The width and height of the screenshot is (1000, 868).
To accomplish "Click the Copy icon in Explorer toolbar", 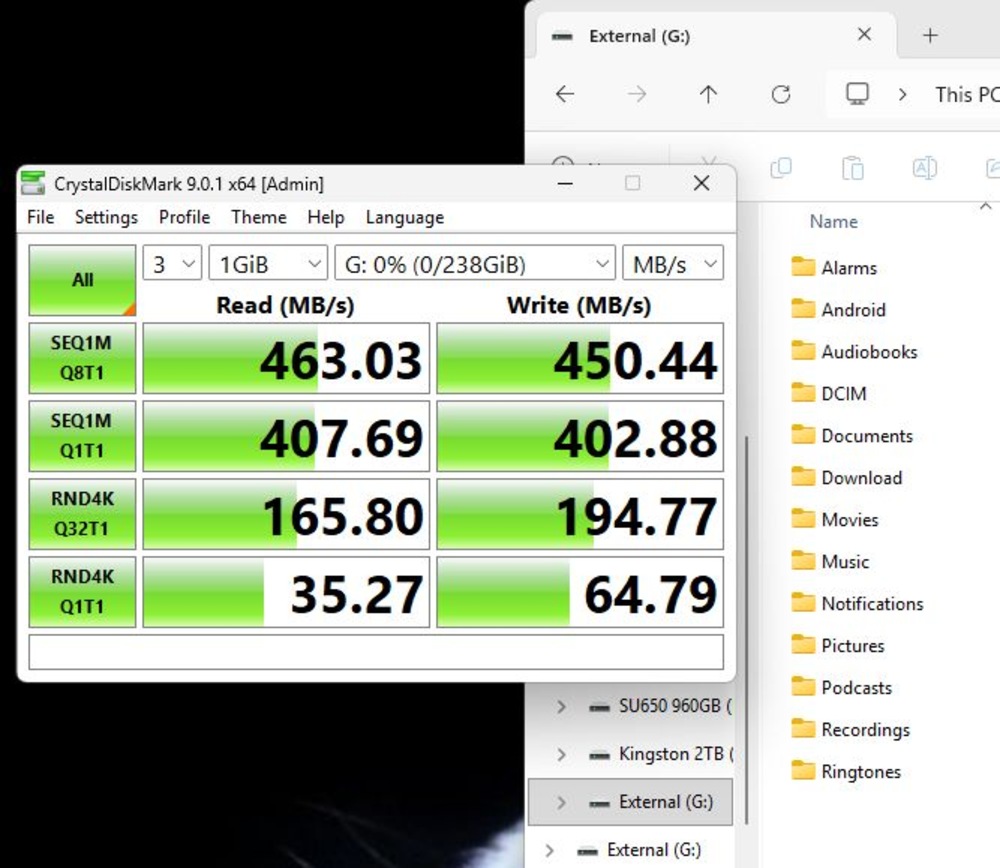I will click(781, 168).
